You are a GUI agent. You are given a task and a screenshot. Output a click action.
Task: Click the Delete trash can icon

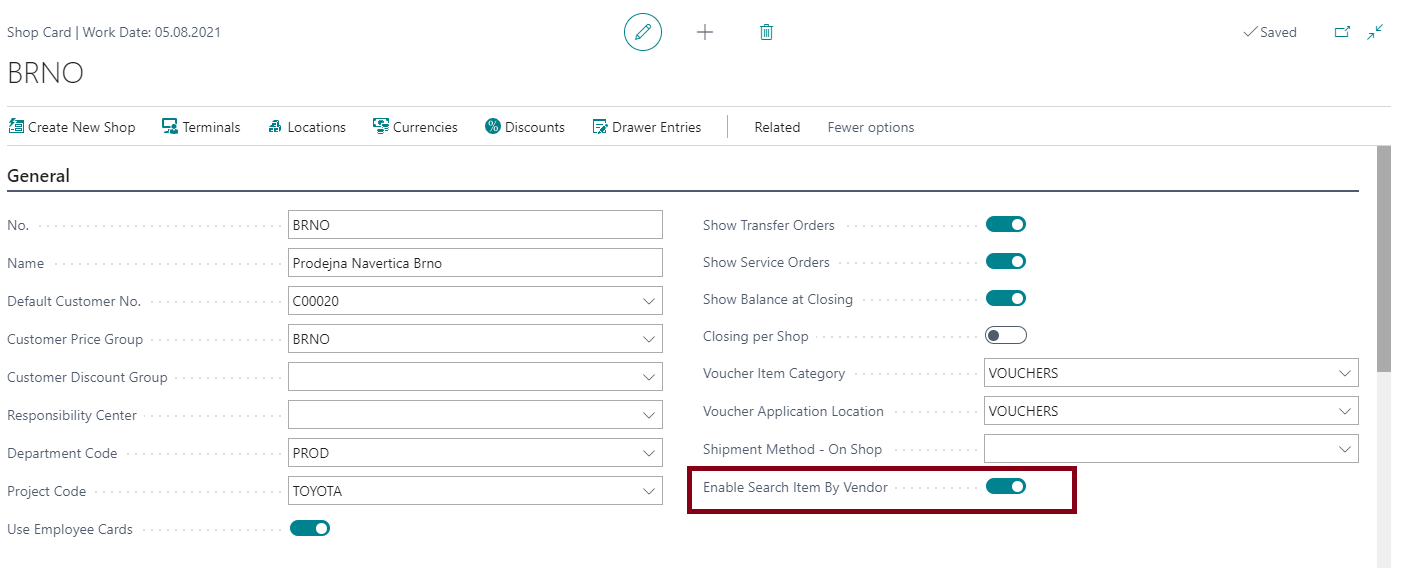coord(766,32)
